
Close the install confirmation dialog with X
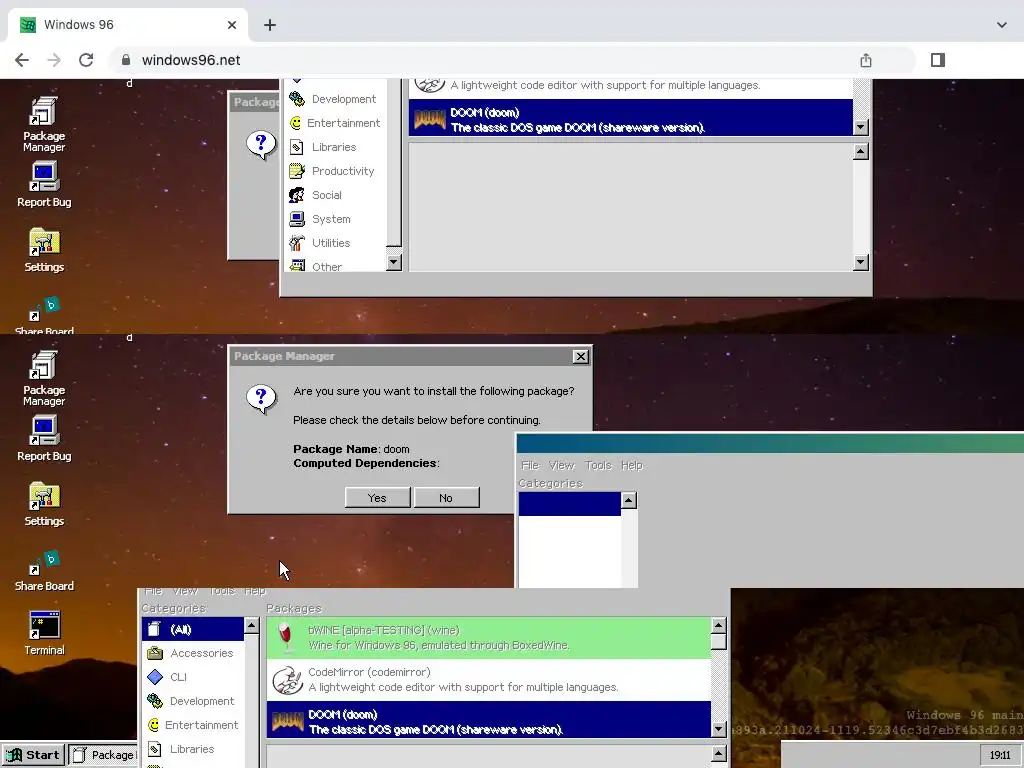click(580, 357)
